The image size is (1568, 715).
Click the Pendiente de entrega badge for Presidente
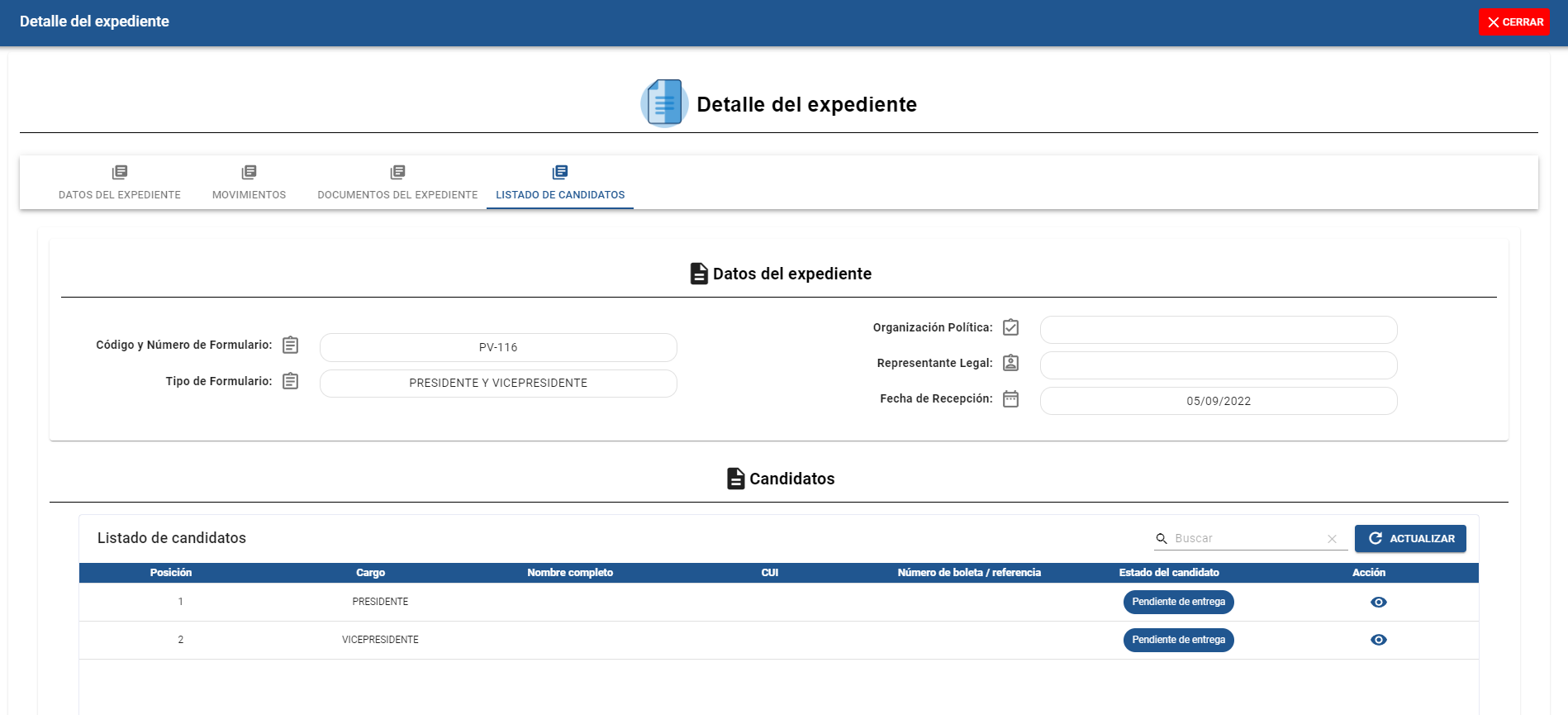click(1178, 603)
